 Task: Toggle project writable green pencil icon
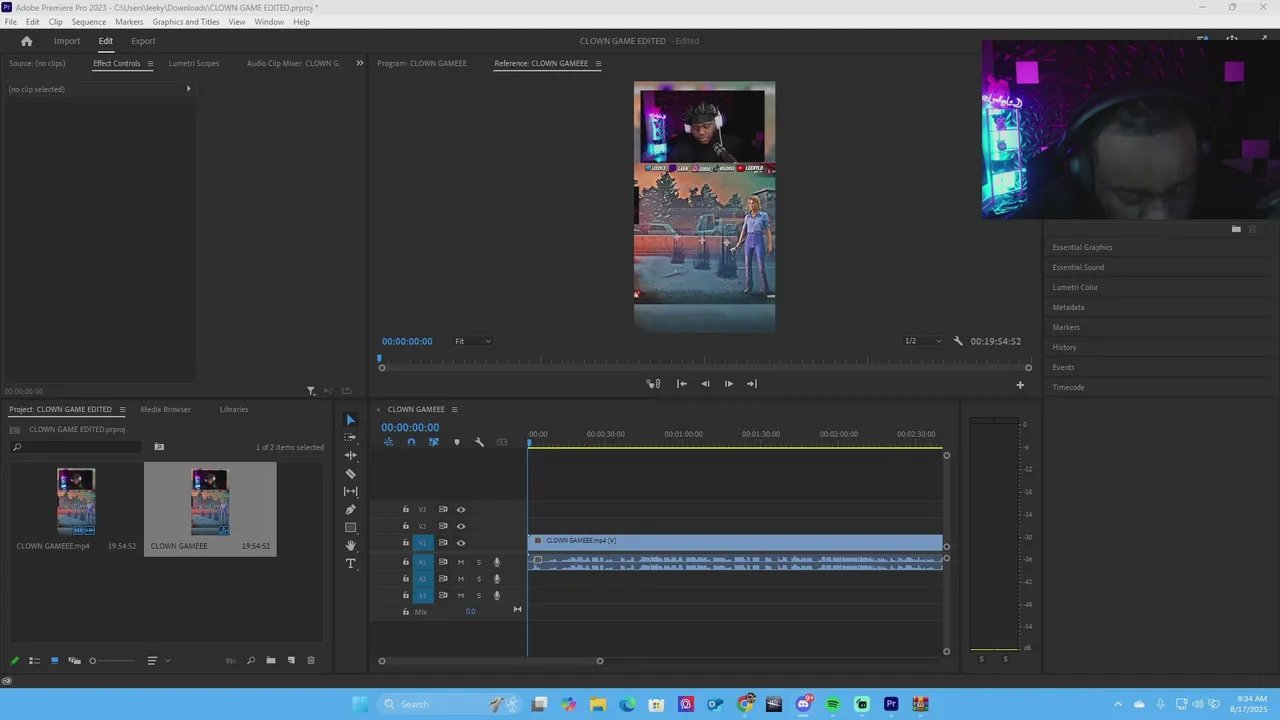[14, 660]
